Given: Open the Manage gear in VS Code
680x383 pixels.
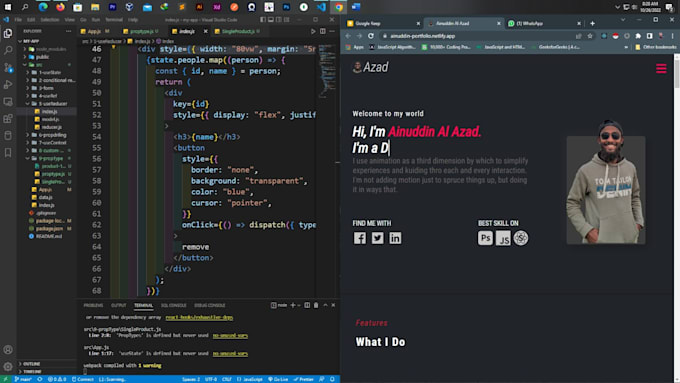Looking at the screenshot, I should click(8, 367).
